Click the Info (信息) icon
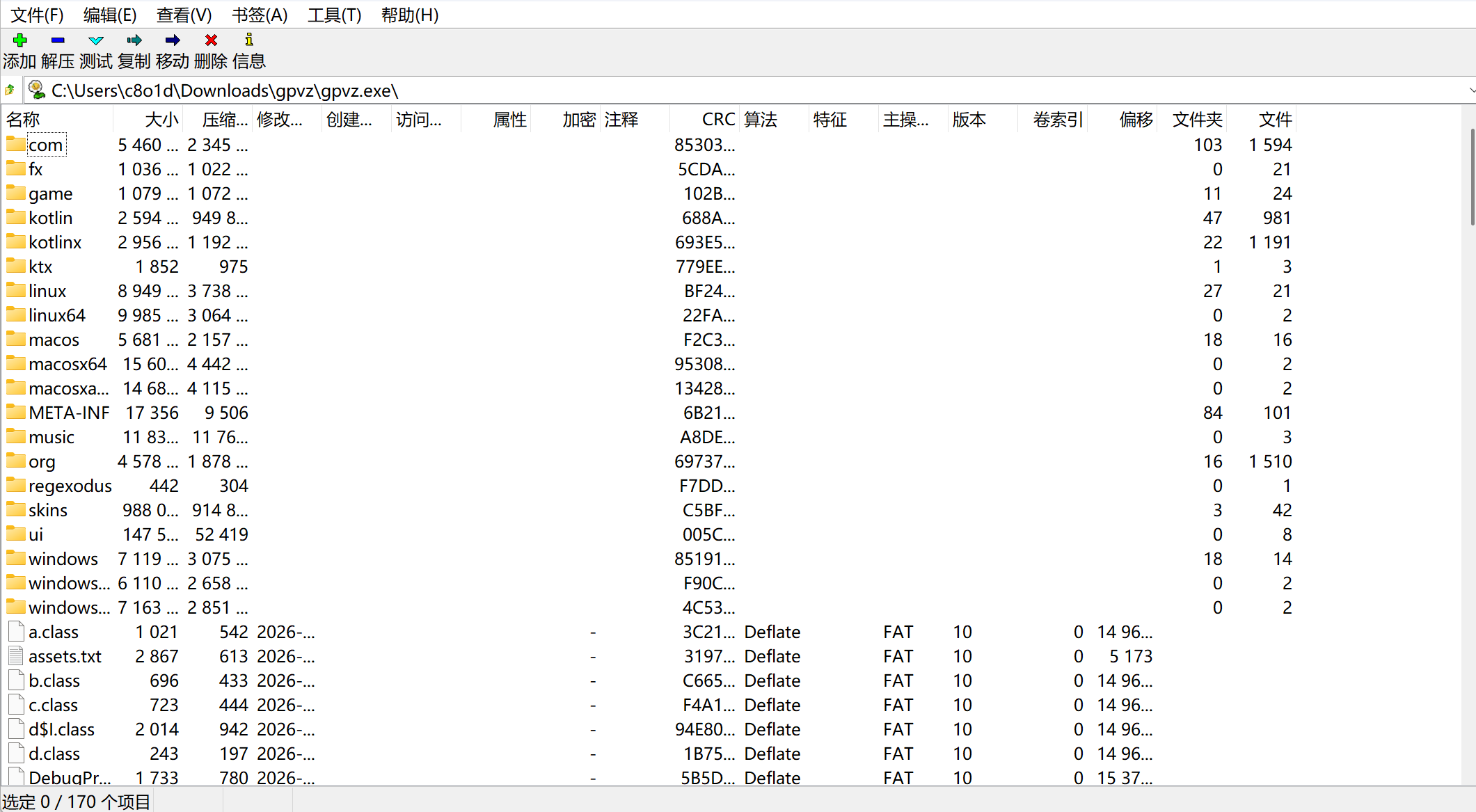This screenshot has width=1476, height=812. (x=249, y=40)
